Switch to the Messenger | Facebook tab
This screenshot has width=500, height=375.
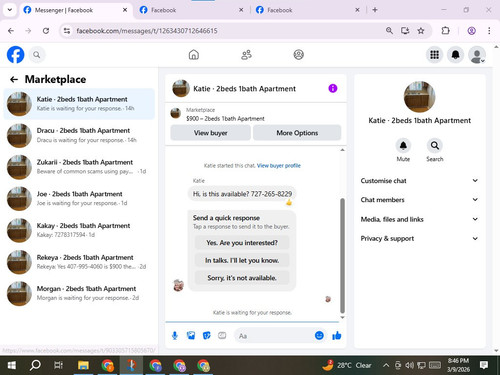(75, 10)
